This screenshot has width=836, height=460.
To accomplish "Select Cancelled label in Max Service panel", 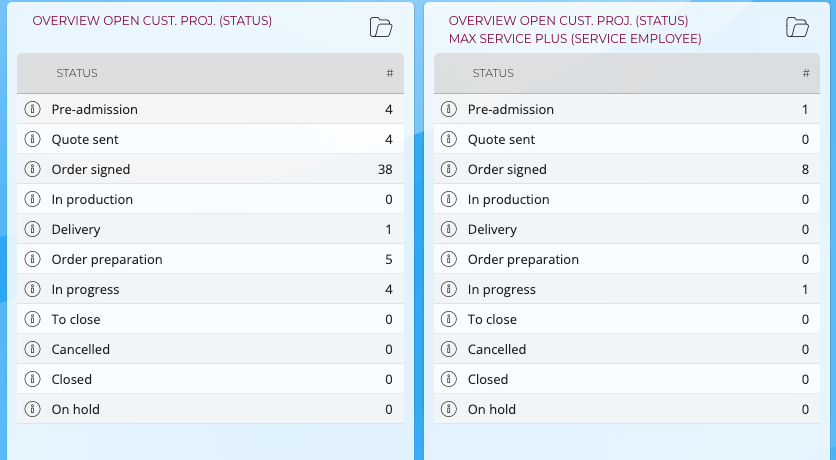I will pyautogui.click(x=497, y=350).
